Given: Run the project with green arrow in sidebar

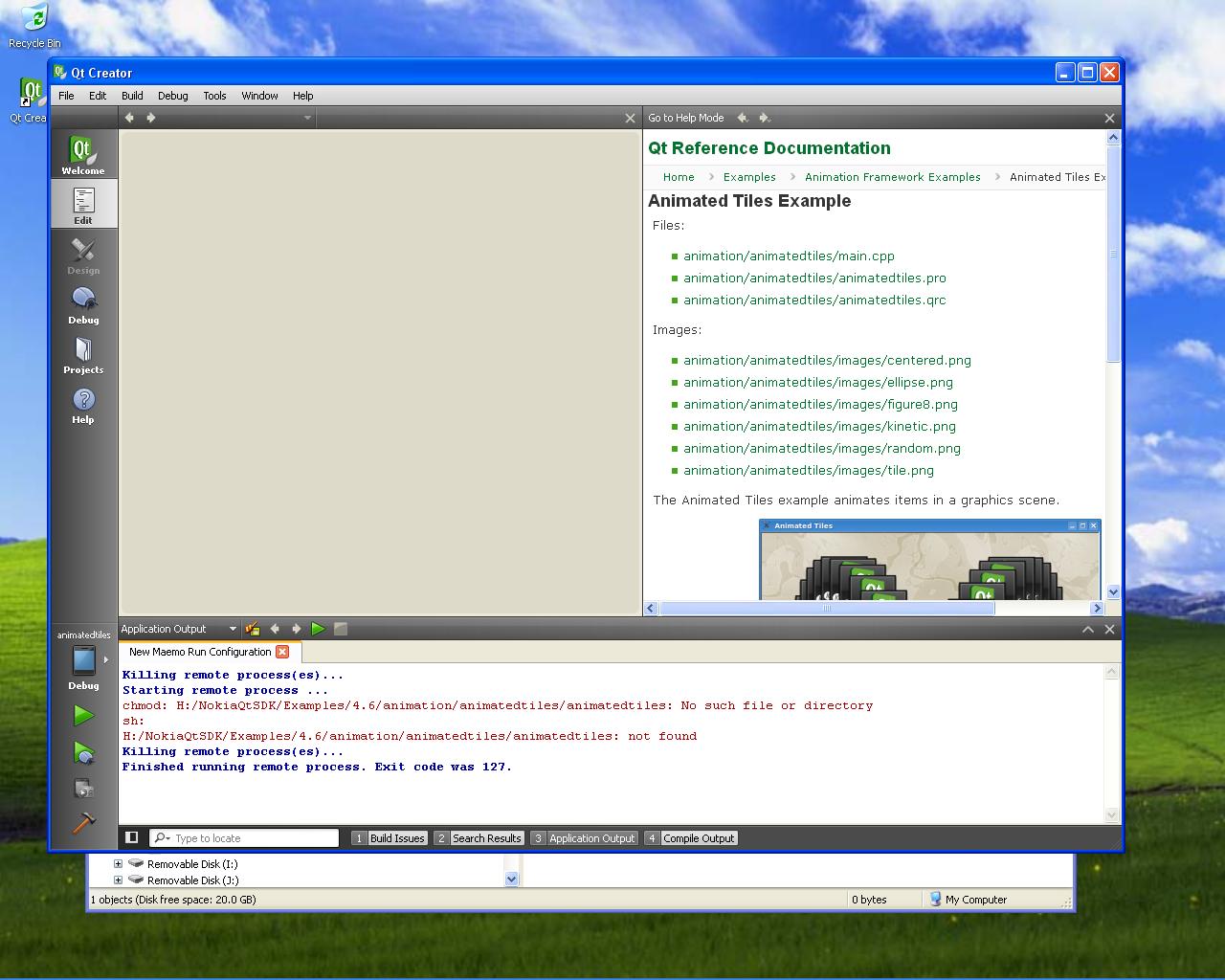Looking at the screenshot, I should tap(83, 715).
